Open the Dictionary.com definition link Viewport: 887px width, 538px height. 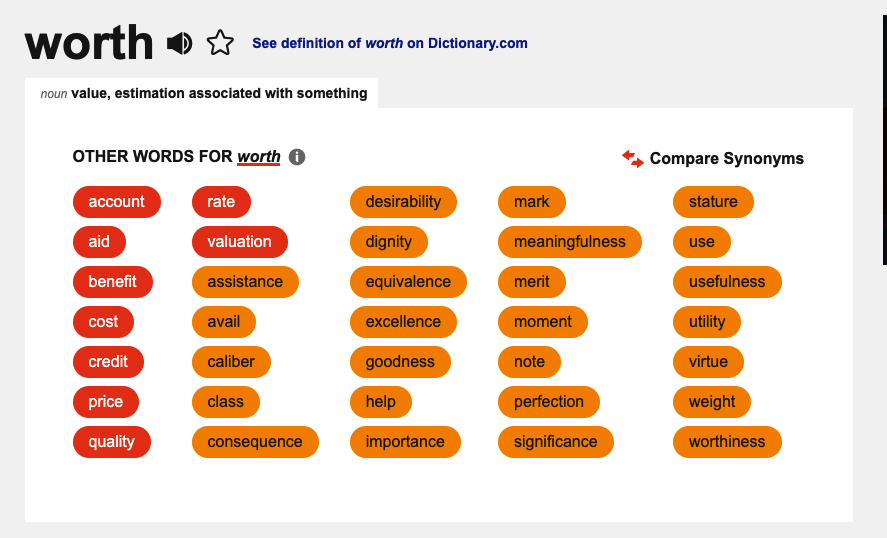390,43
